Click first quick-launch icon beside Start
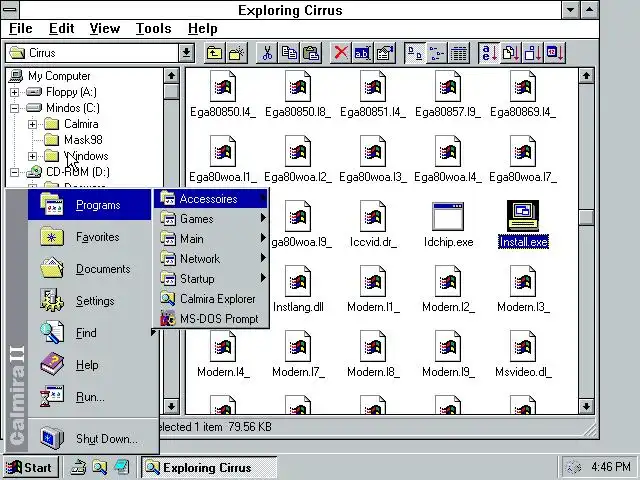Screen dimensions: 640x480 (x=78, y=467)
